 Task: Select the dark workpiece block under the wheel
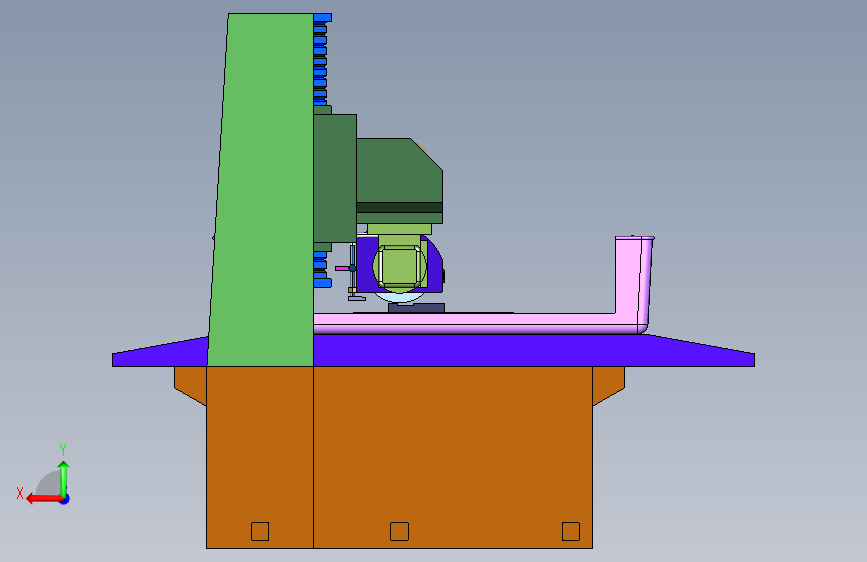coord(416,308)
